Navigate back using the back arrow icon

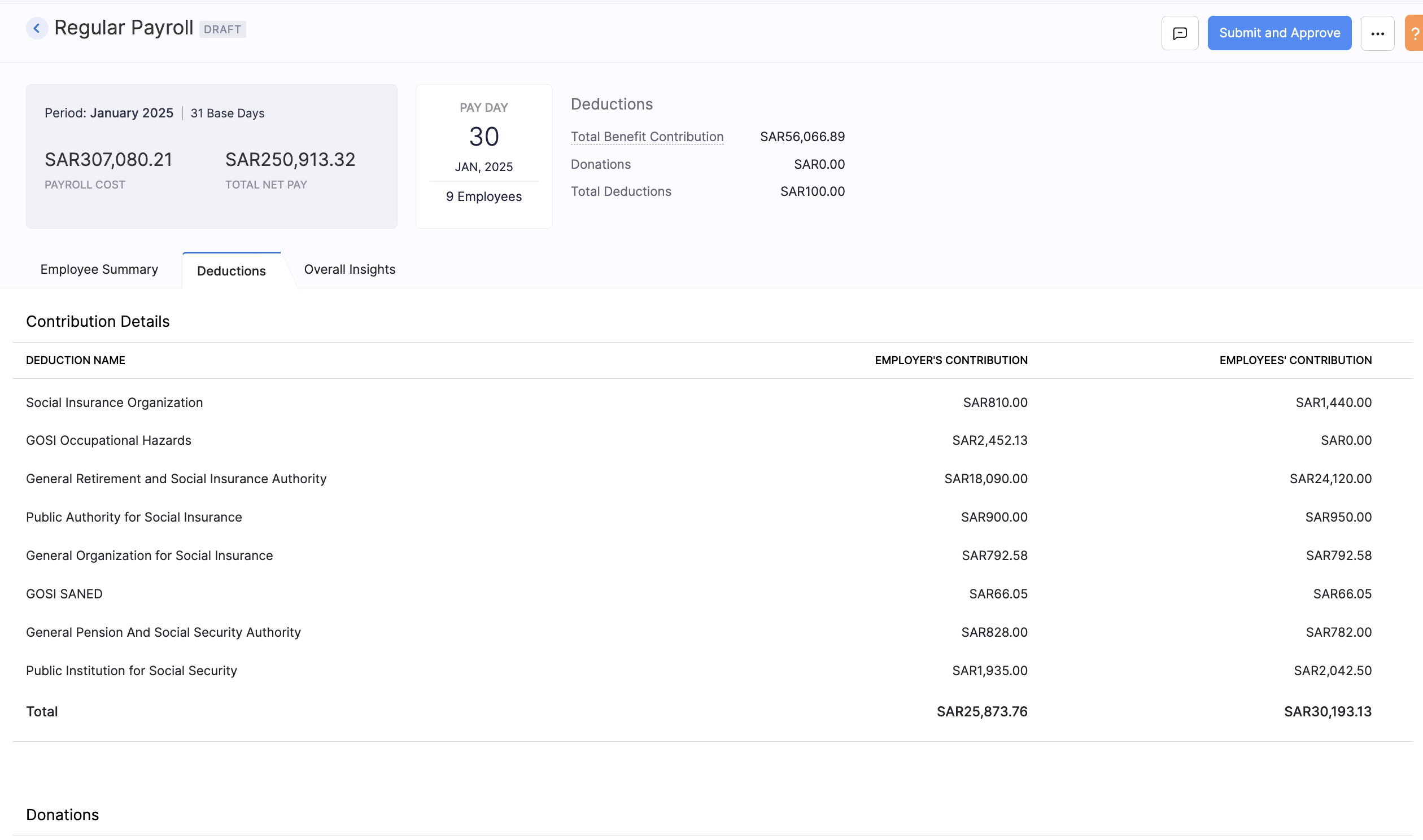[37, 28]
